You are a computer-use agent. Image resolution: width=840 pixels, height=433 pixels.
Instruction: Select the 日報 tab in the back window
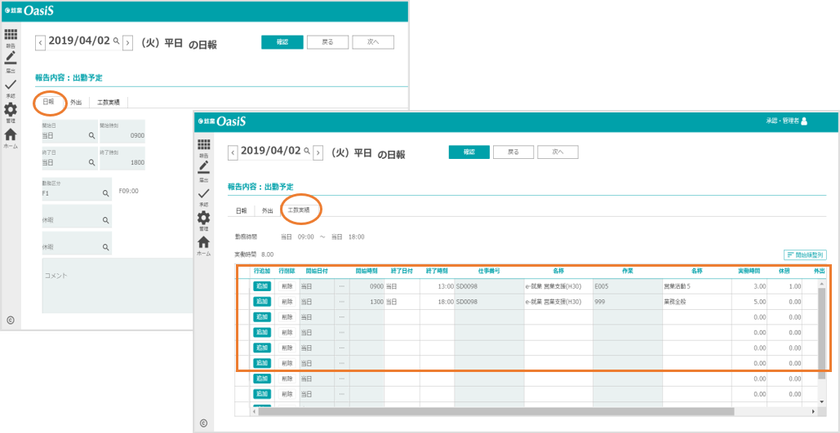[x=49, y=101]
